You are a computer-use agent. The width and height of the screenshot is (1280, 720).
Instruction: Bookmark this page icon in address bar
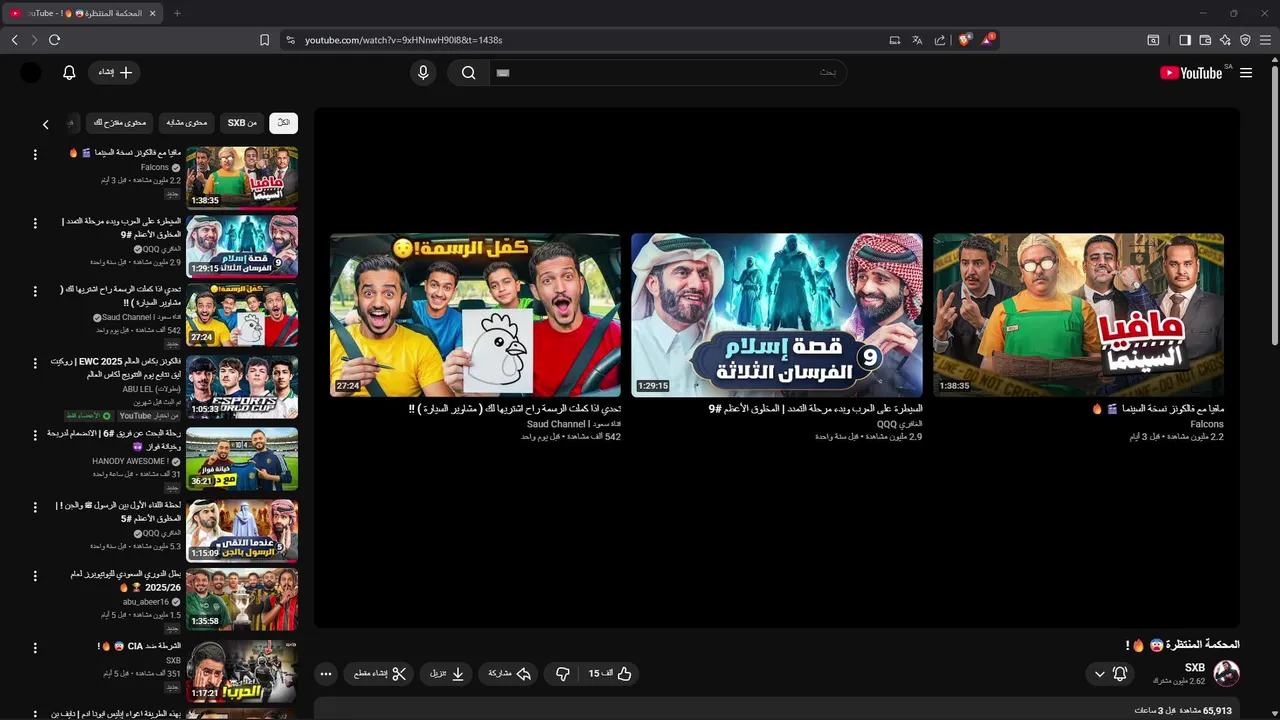point(264,40)
